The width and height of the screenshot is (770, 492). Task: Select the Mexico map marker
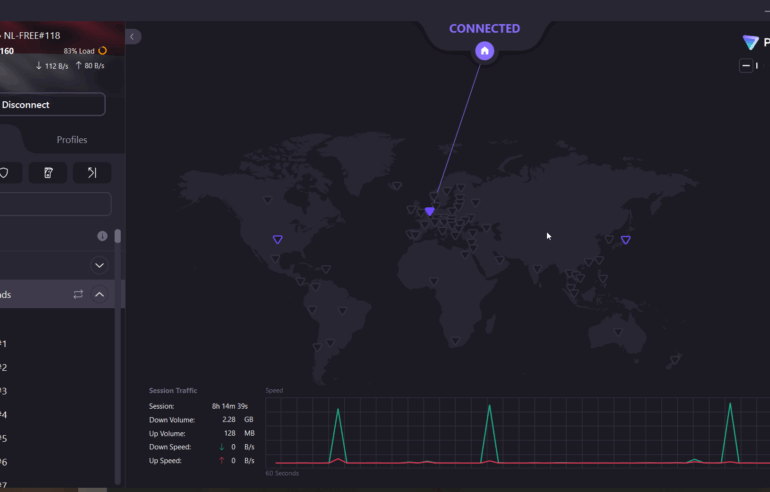(275, 259)
